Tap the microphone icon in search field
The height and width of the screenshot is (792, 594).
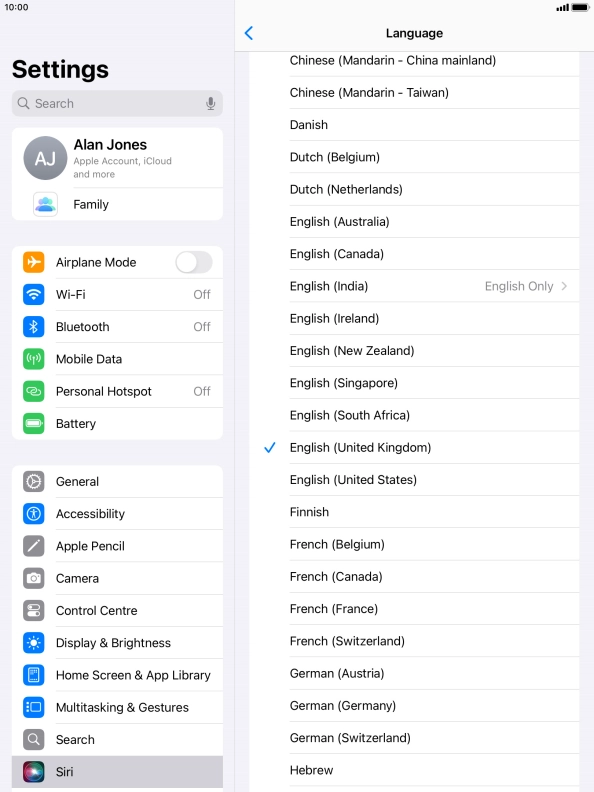211,104
